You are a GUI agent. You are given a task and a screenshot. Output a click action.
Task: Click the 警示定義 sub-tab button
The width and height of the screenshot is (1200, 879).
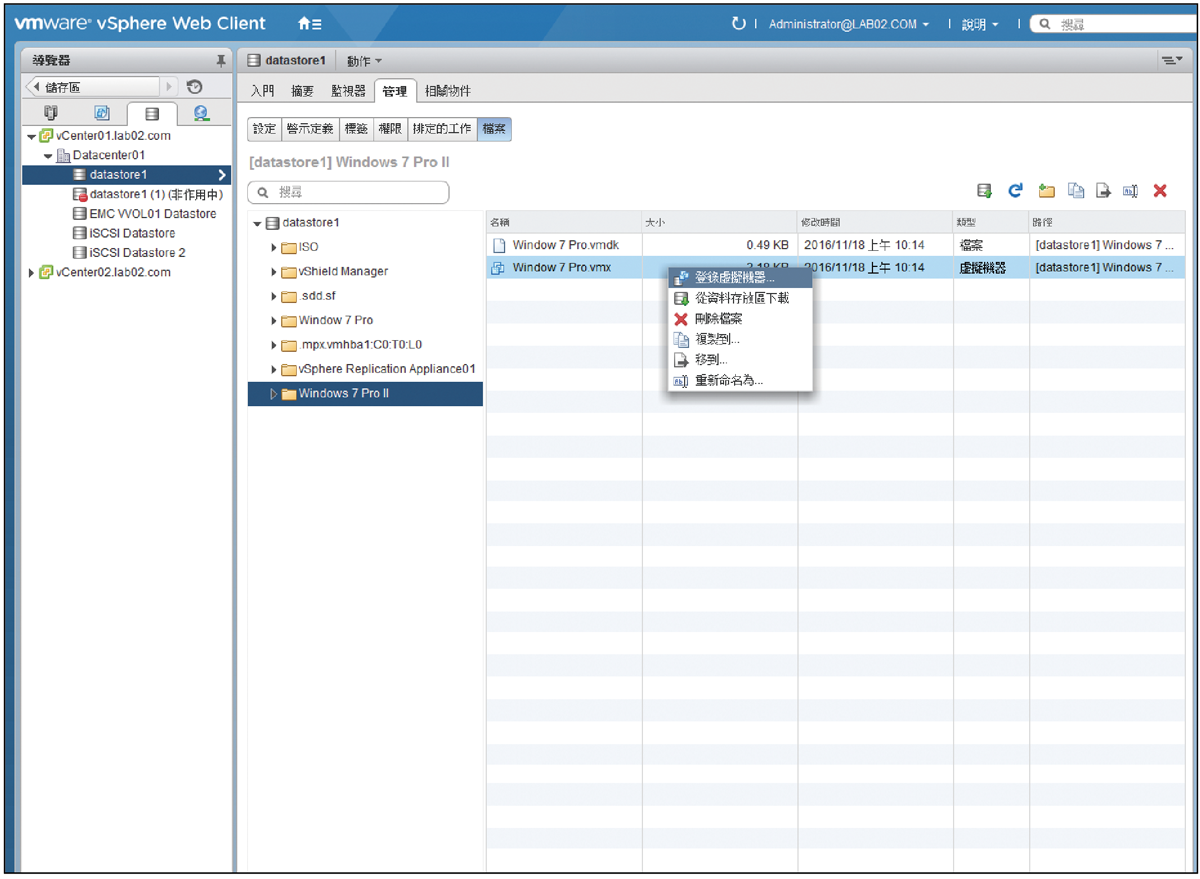click(x=311, y=129)
